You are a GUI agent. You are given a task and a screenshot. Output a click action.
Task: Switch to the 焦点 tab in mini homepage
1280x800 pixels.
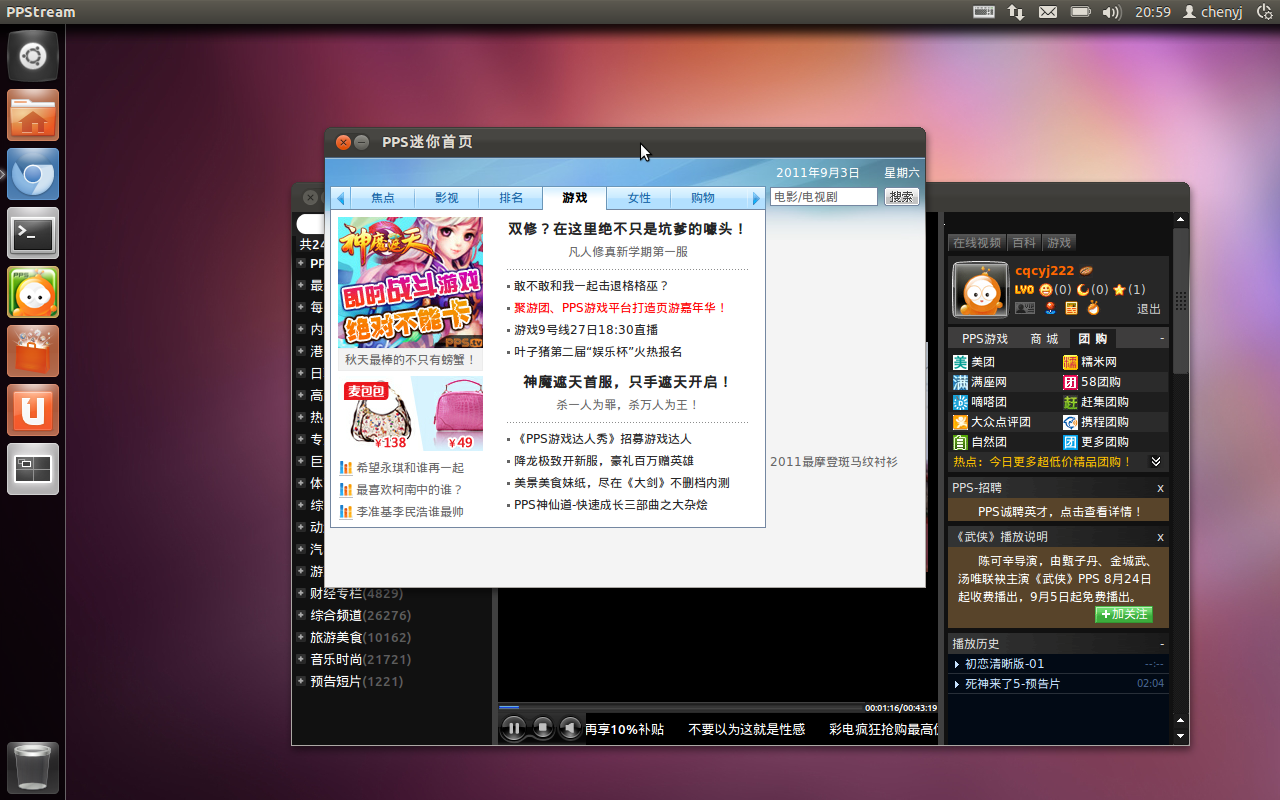(x=383, y=198)
